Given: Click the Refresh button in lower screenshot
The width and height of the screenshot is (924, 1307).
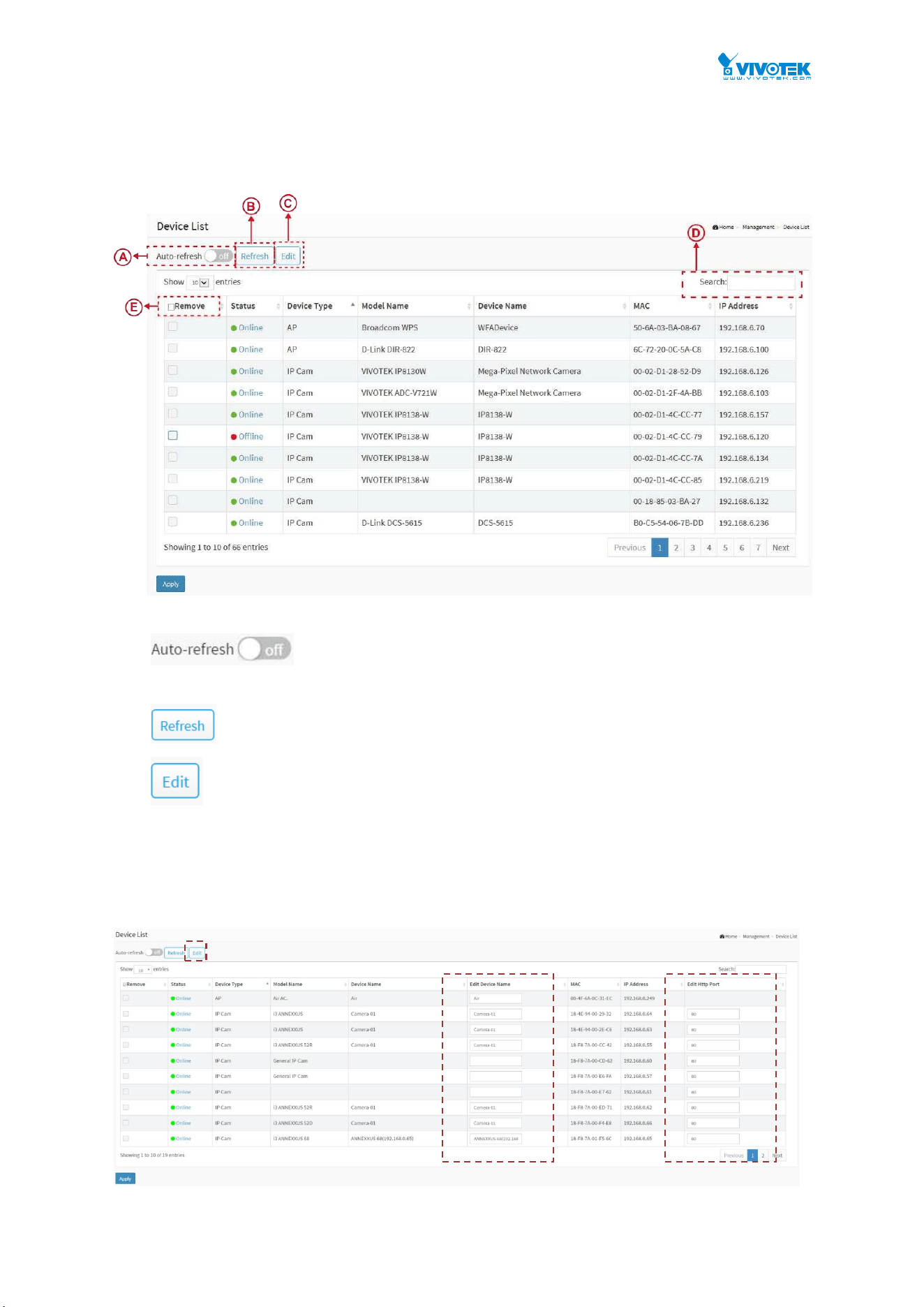Looking at the screenshot, I should (176, 953).
